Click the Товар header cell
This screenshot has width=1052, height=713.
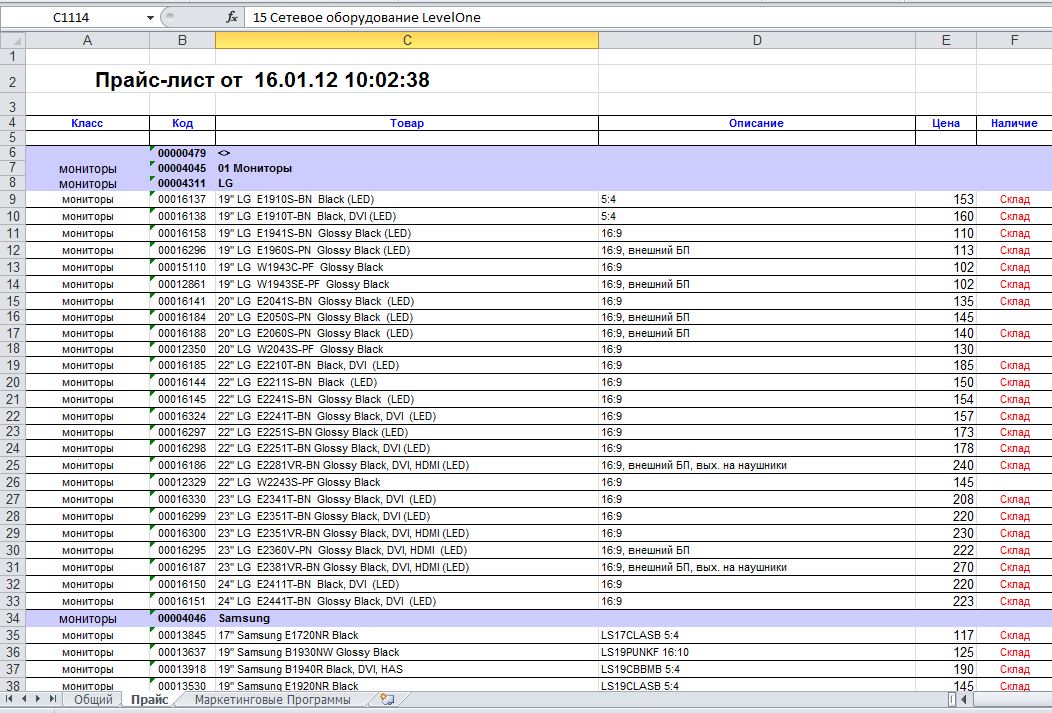click(407, 123)
